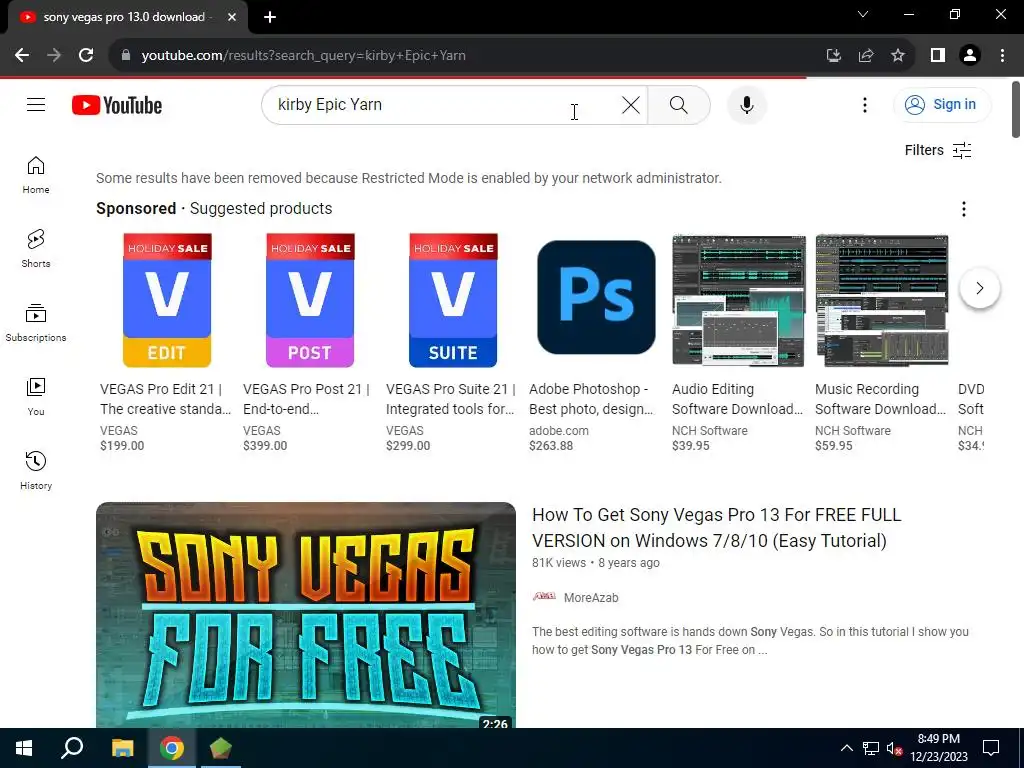
Task: Click the address bar URL
Action: (304, 56)
